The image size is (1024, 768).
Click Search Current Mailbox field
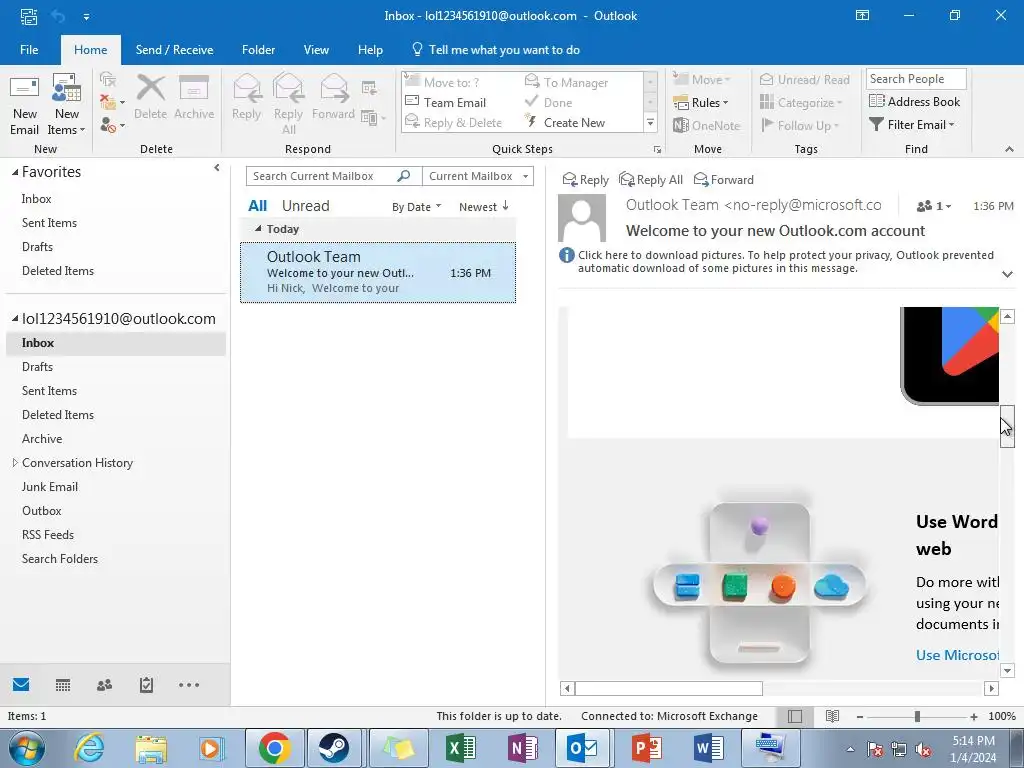pos(321,176)
